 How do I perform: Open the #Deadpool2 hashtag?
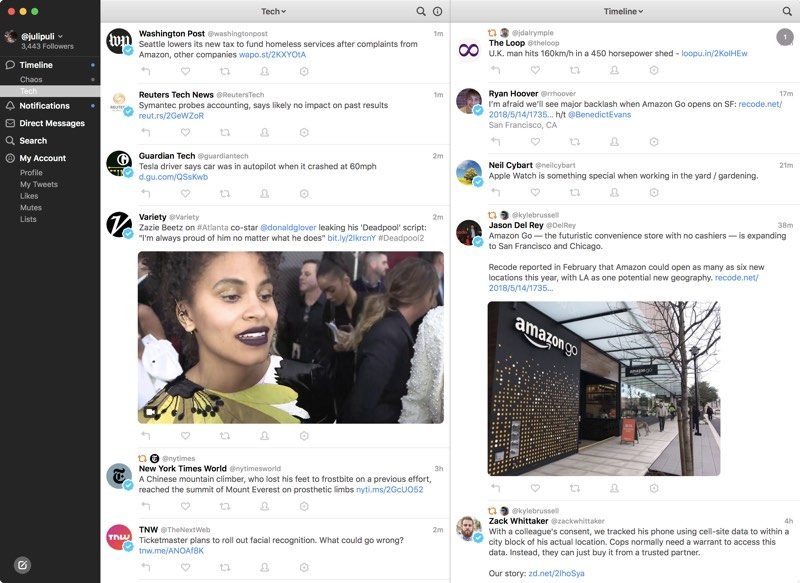click(401, 238)
